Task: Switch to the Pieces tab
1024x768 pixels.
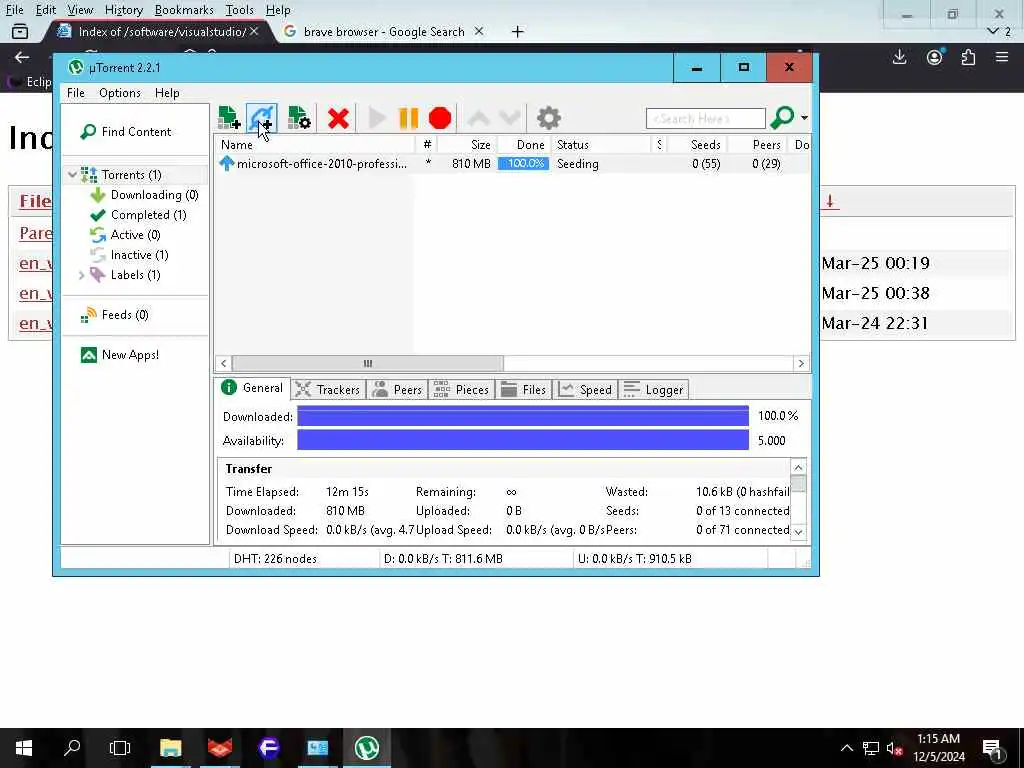Action: pyautogui.click(x=461, y=390)
